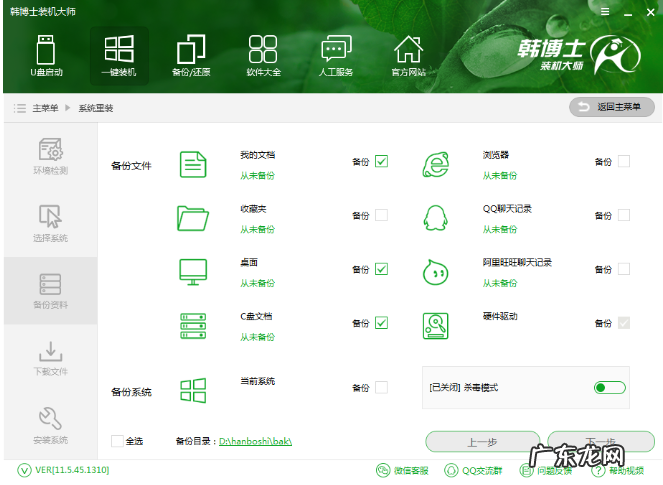663x485 pixels.
Task: Click the 当前系统 Windows logo icon
Action: (x=193, y=390)
